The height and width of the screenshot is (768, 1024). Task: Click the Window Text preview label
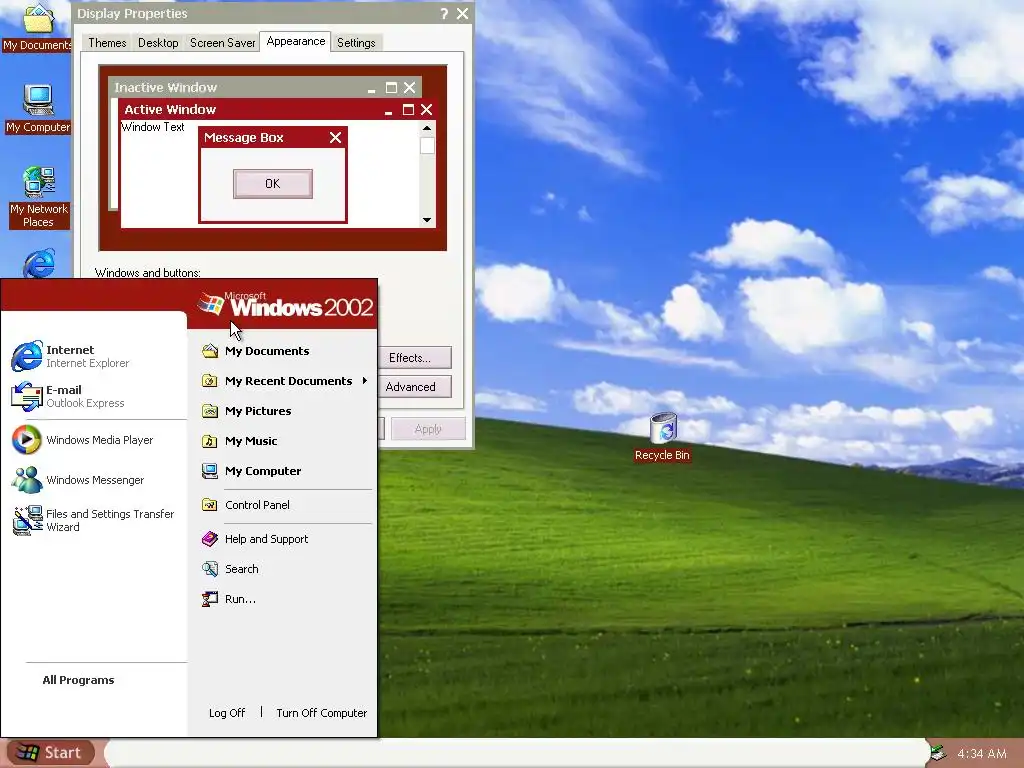[153, 127]
